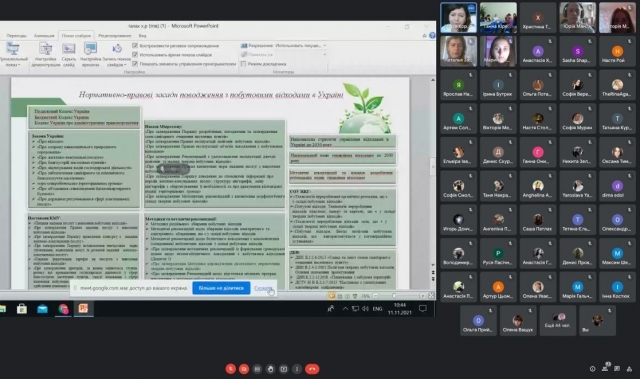Switch to the Рецензирование ribbon tab
The image size is (640, 379).
[x=115, y=36]
